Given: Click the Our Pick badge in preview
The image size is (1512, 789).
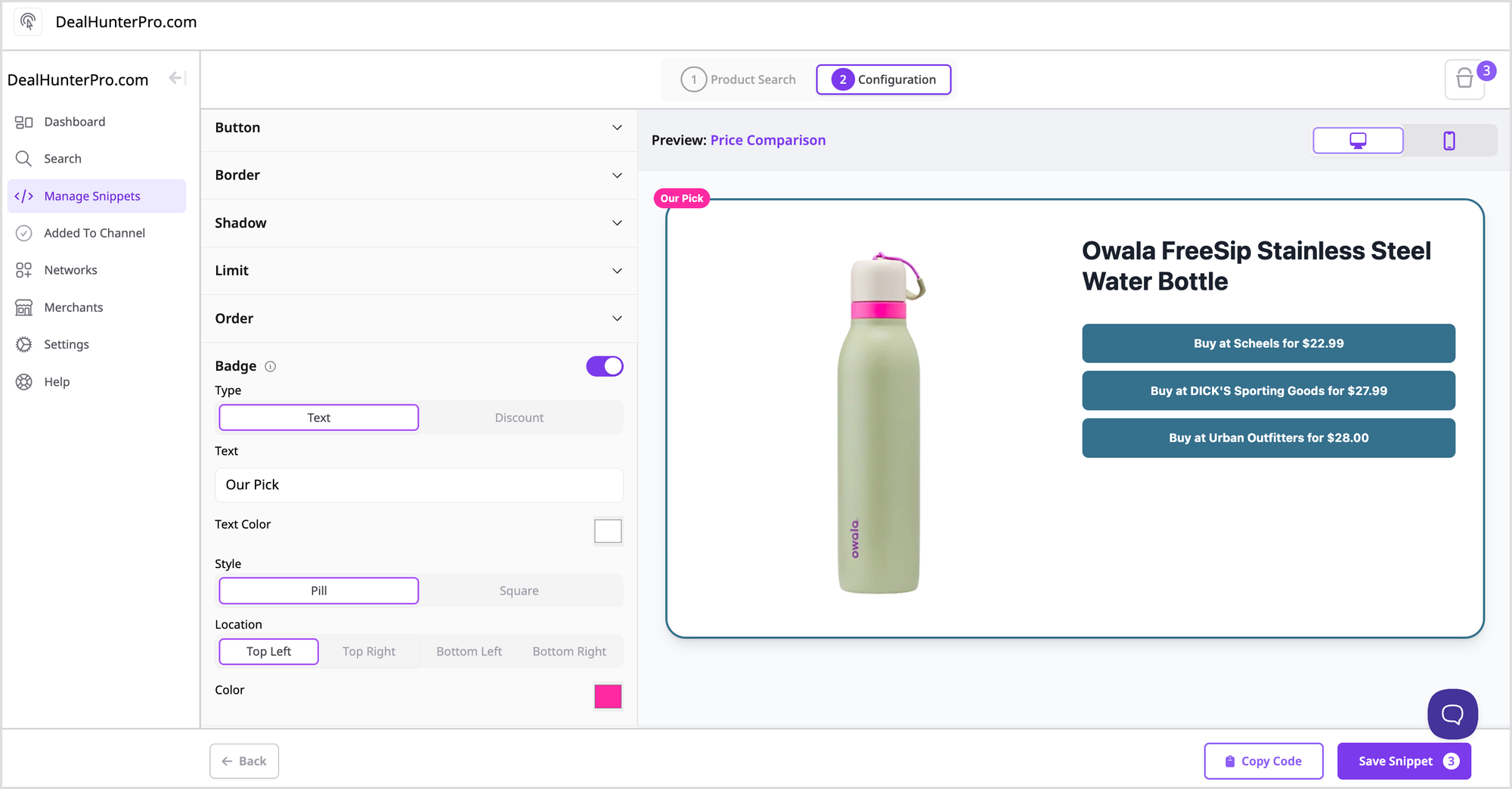Looking at the screenshot, I should [x=682, y=198].
